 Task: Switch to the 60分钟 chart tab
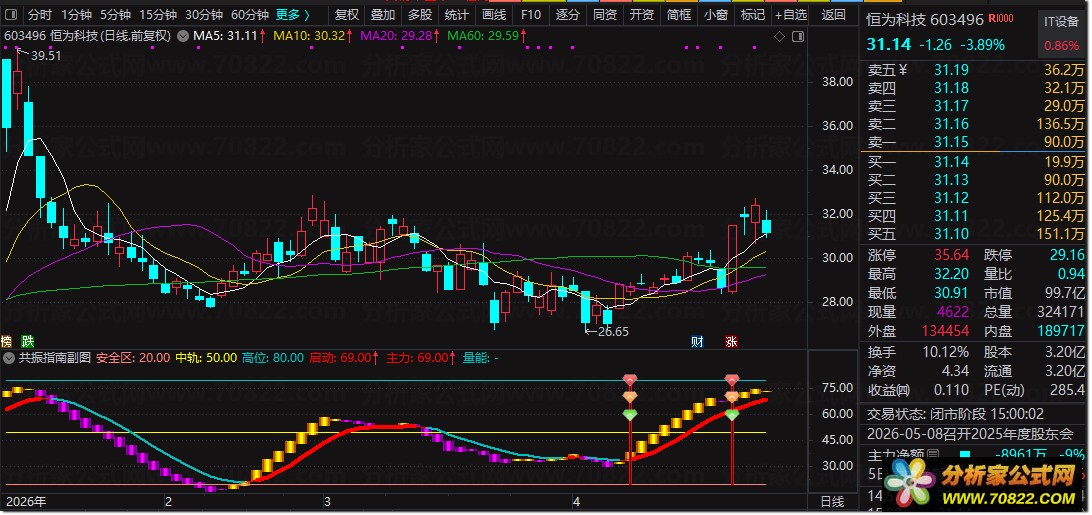(x=249, y=15)
